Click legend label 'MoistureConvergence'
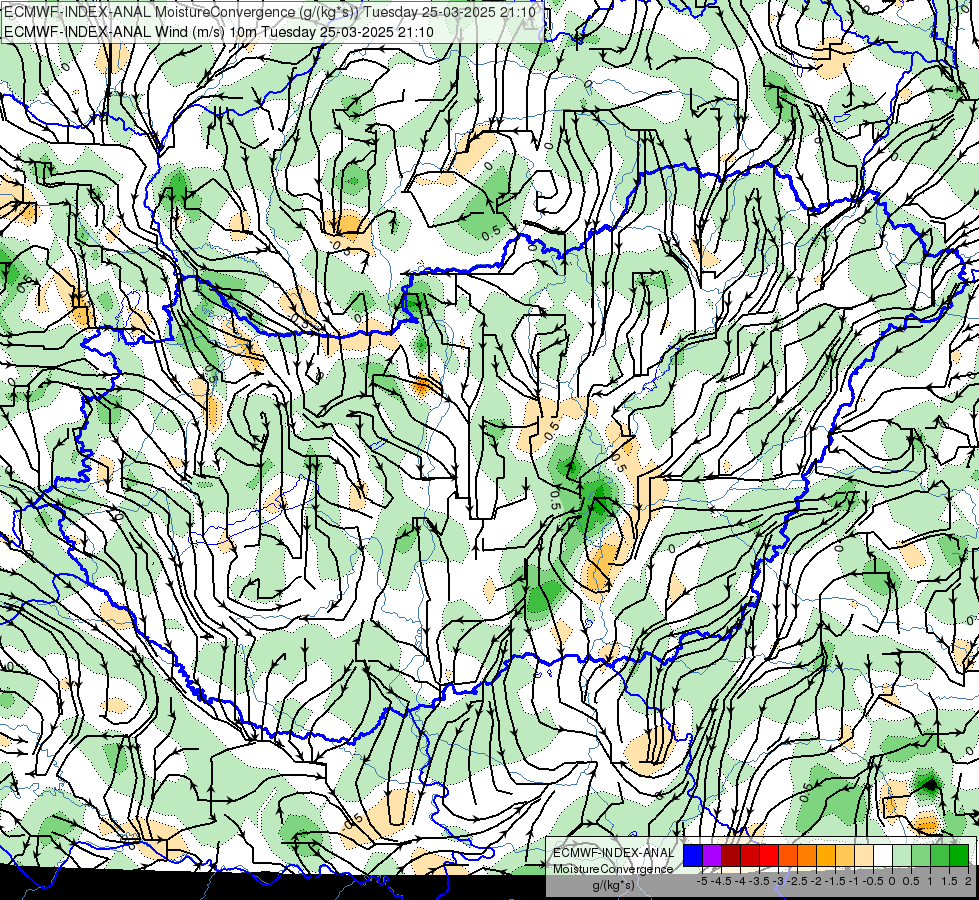 (613, 869)
